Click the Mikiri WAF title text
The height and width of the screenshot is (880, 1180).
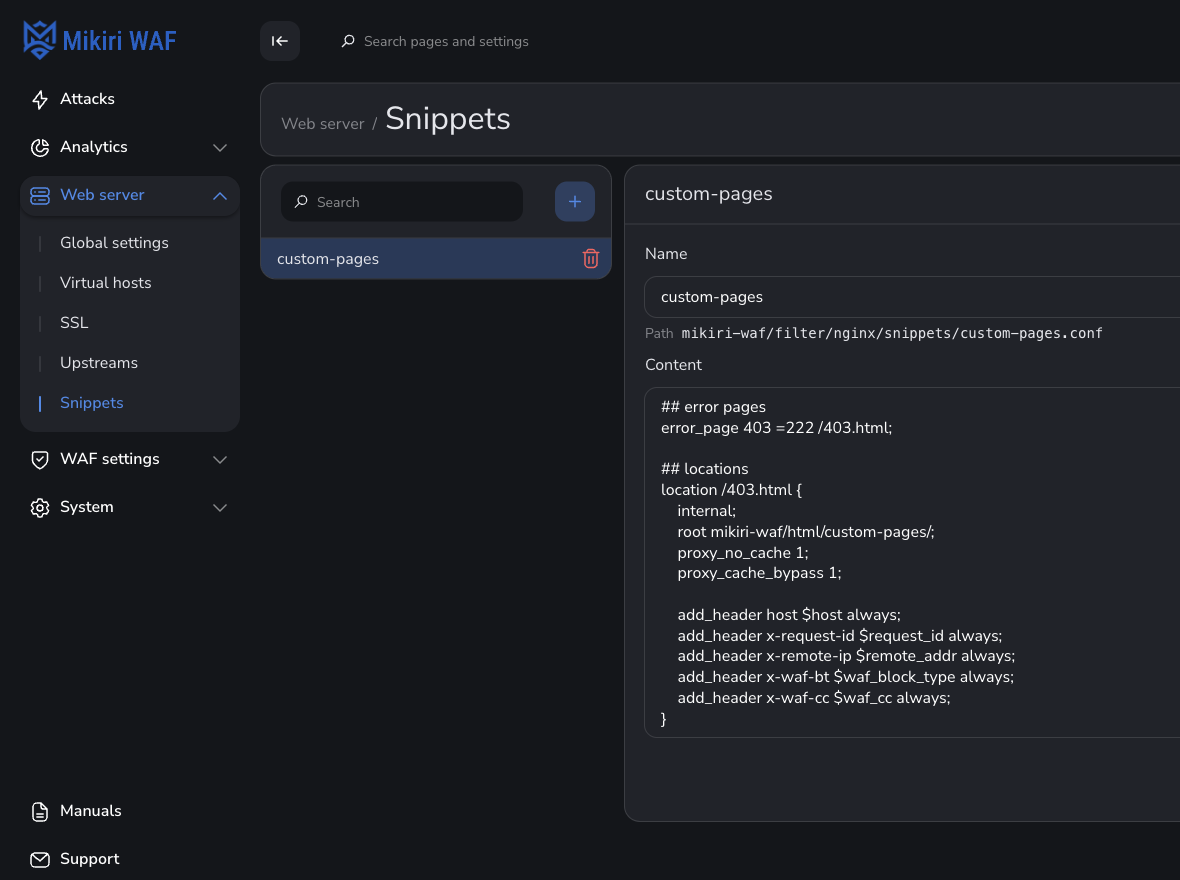pyautogui.click(x=120, y=41)
